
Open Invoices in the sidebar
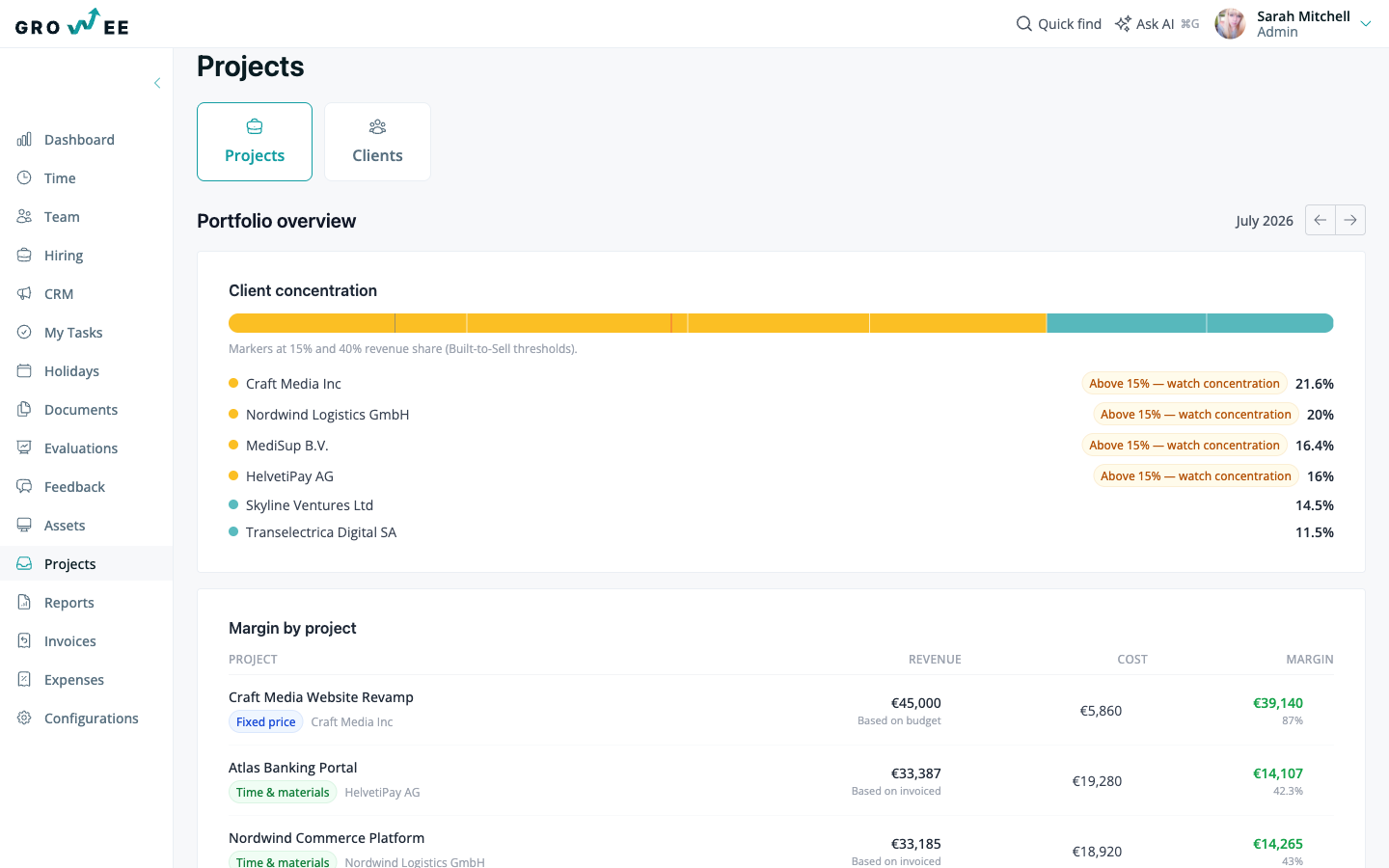(87, 641)
